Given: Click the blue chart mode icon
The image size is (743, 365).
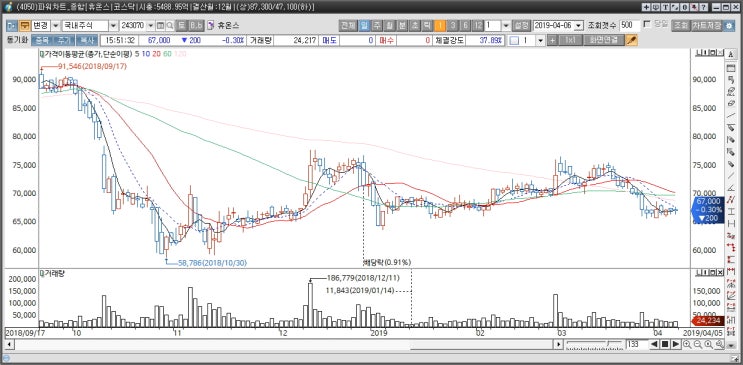Looking at the screenshot, I should click(13, 26).
